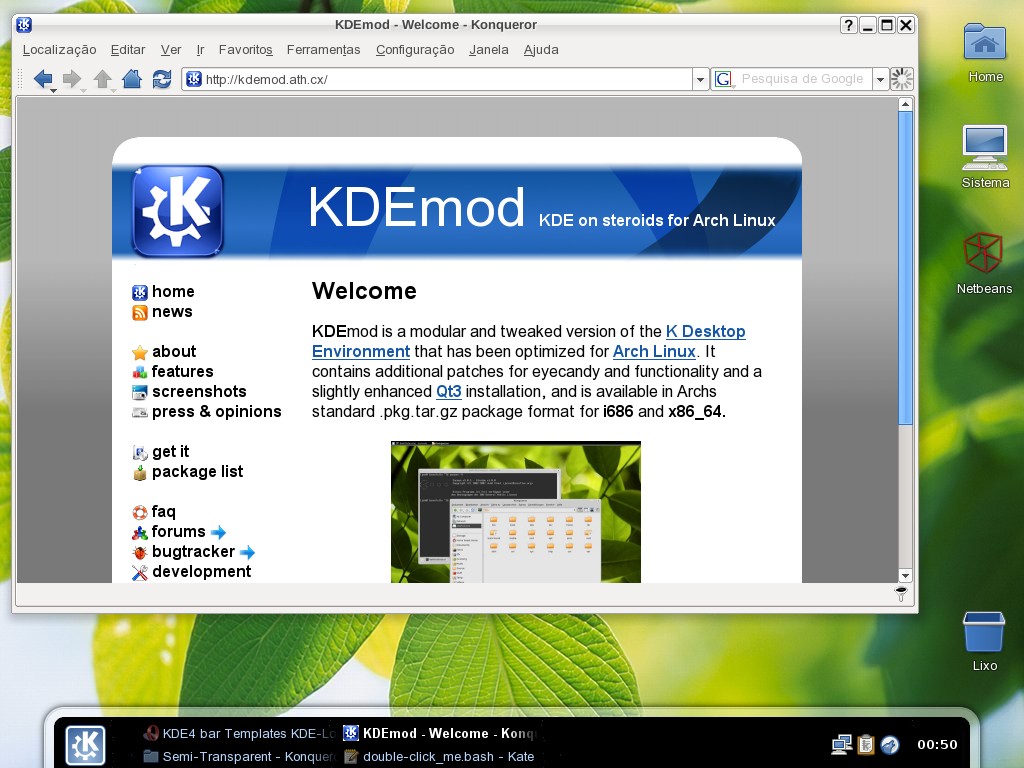Open the press & opinions link

pyautogui.click(x=216, y=411)
